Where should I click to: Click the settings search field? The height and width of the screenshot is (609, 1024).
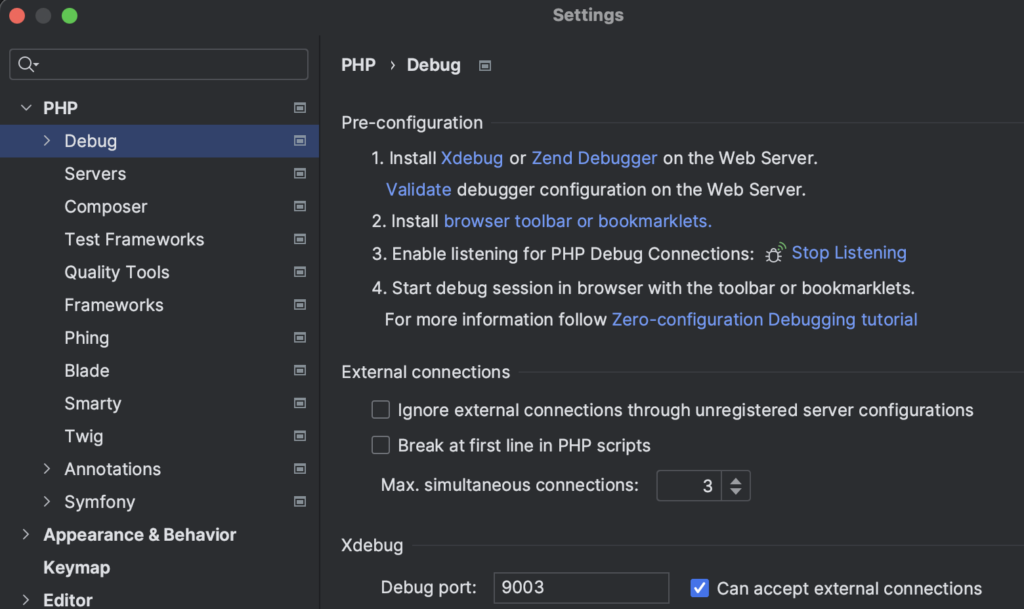tap(159, 64)
